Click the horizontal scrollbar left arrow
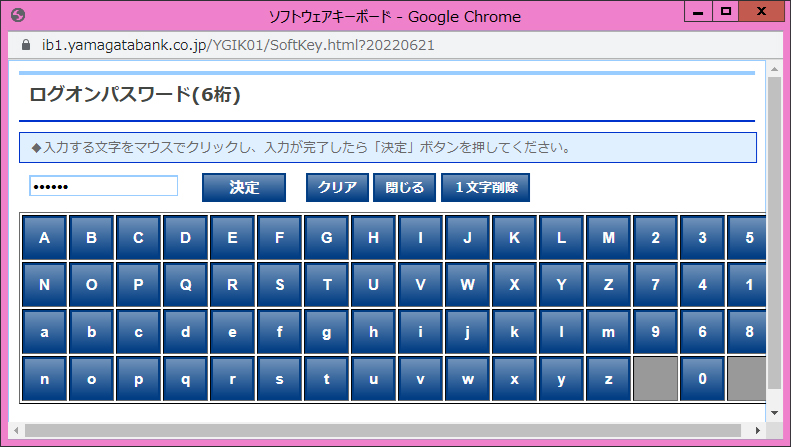Screen dimensions: 791x447 point(17,430)
